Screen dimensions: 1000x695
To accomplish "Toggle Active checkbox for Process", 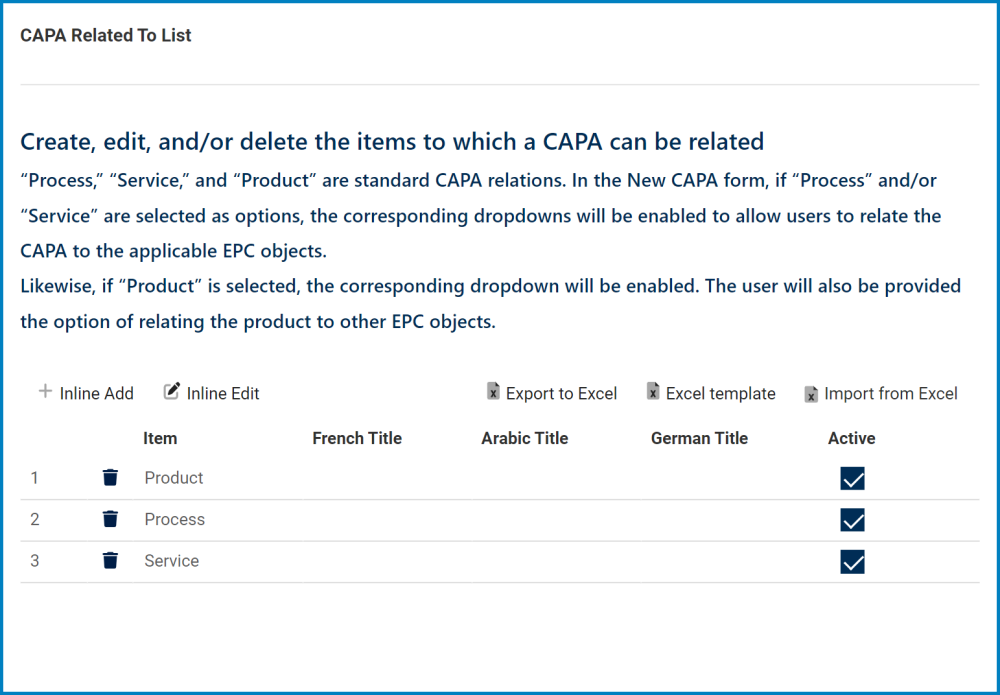I will click(852, 520).
